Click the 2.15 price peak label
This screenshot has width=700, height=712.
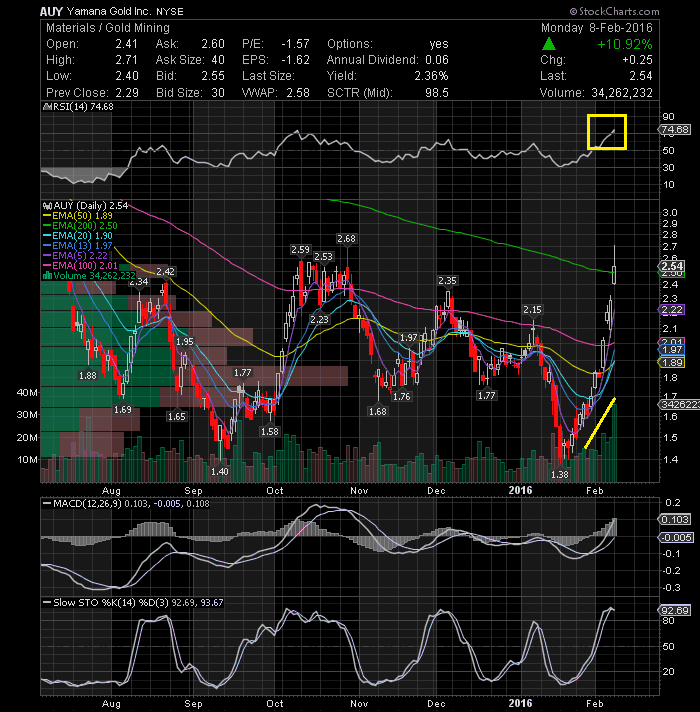click(x=532, y=310)
